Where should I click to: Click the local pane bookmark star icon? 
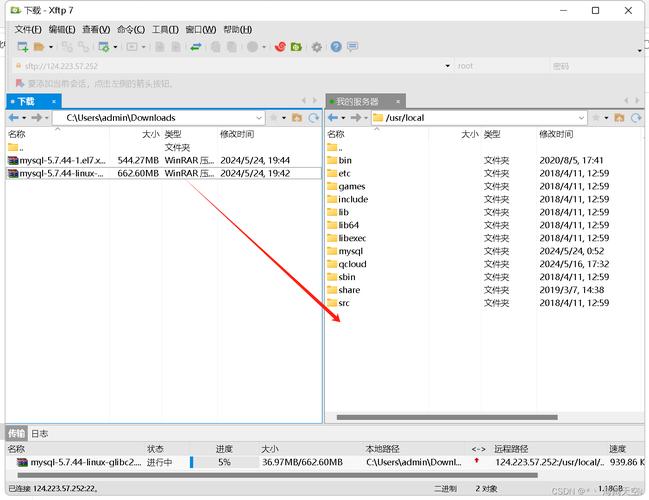(x=274, y=118)
